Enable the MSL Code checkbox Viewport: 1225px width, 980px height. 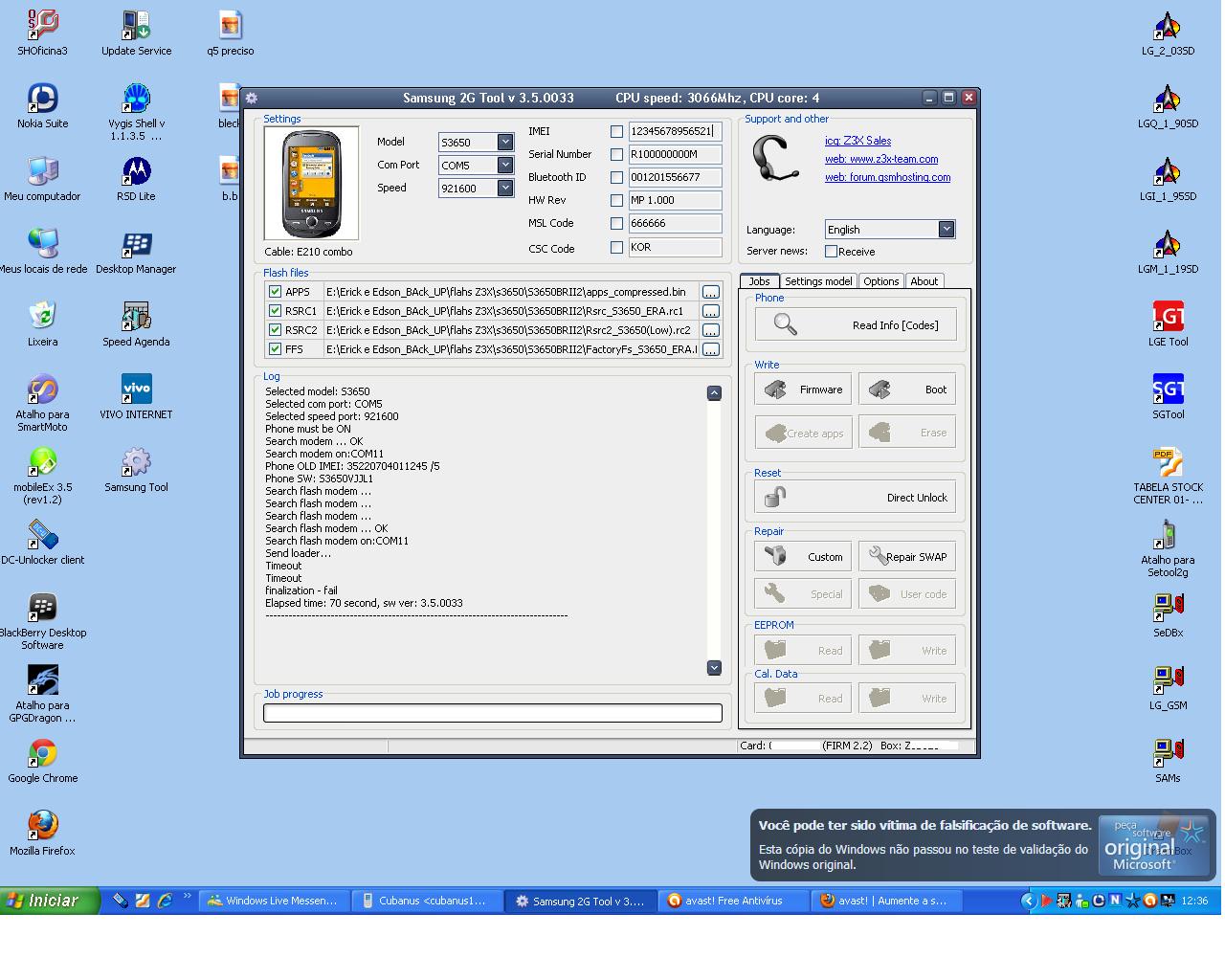(x=616, y=223)
